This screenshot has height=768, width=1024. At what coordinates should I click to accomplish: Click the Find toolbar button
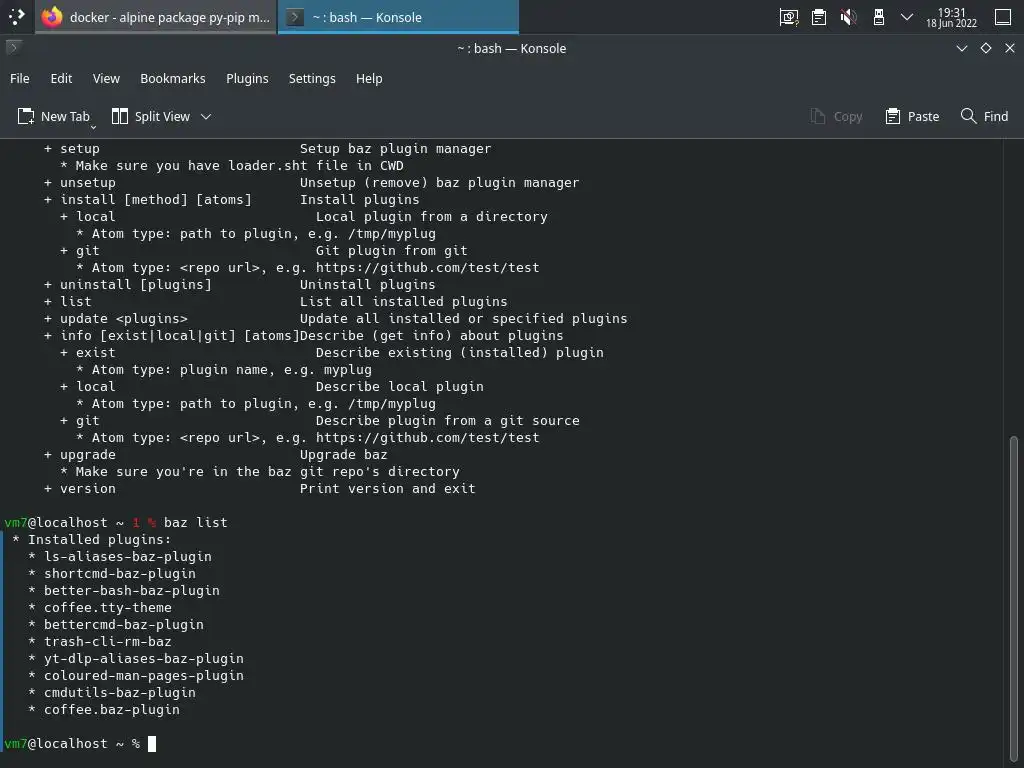pyautogui.click(x=985, y=116)
